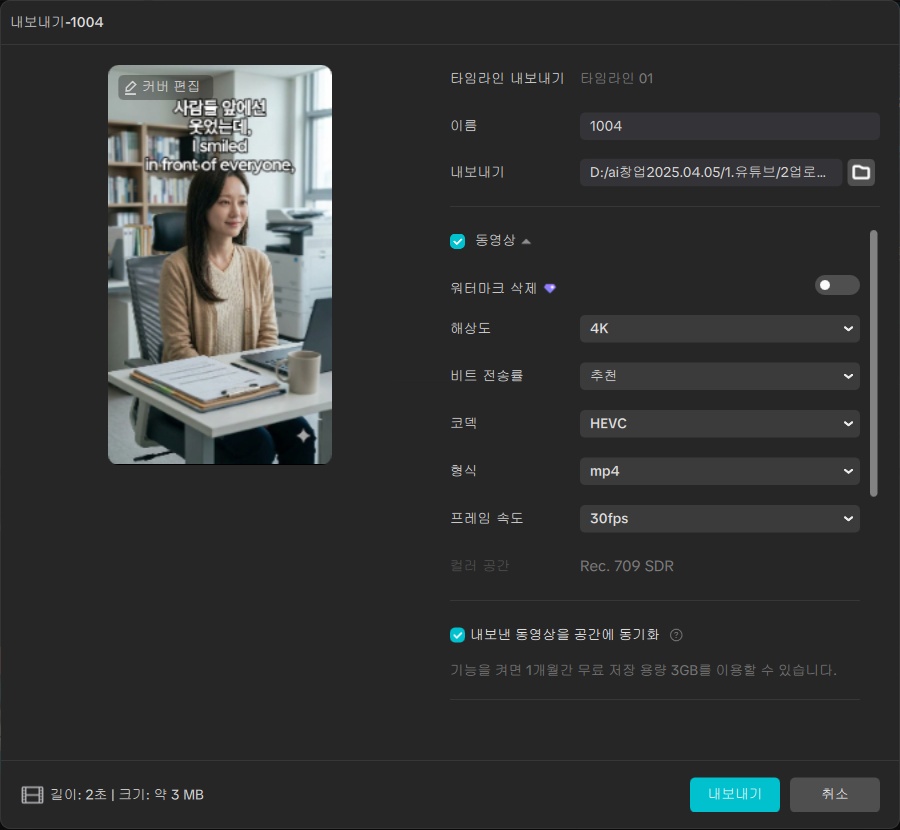Screen dimensions: 900x830
Task: Uncheck 내보낸 동영상을 공간에 동기화
Action: [x=457, y=635]
